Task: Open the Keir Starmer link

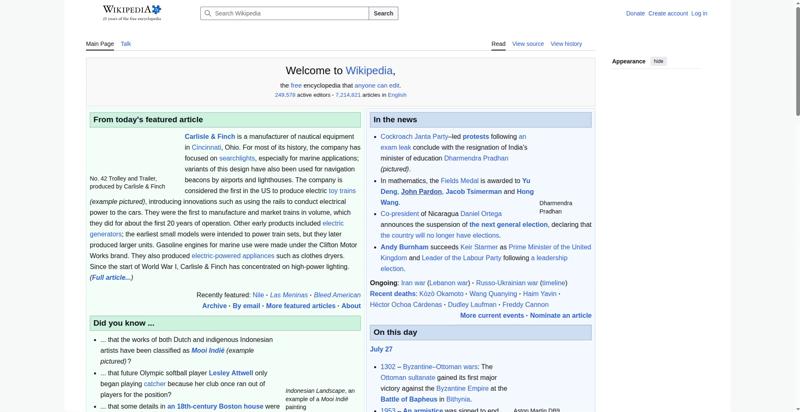Action: [479, 247]
